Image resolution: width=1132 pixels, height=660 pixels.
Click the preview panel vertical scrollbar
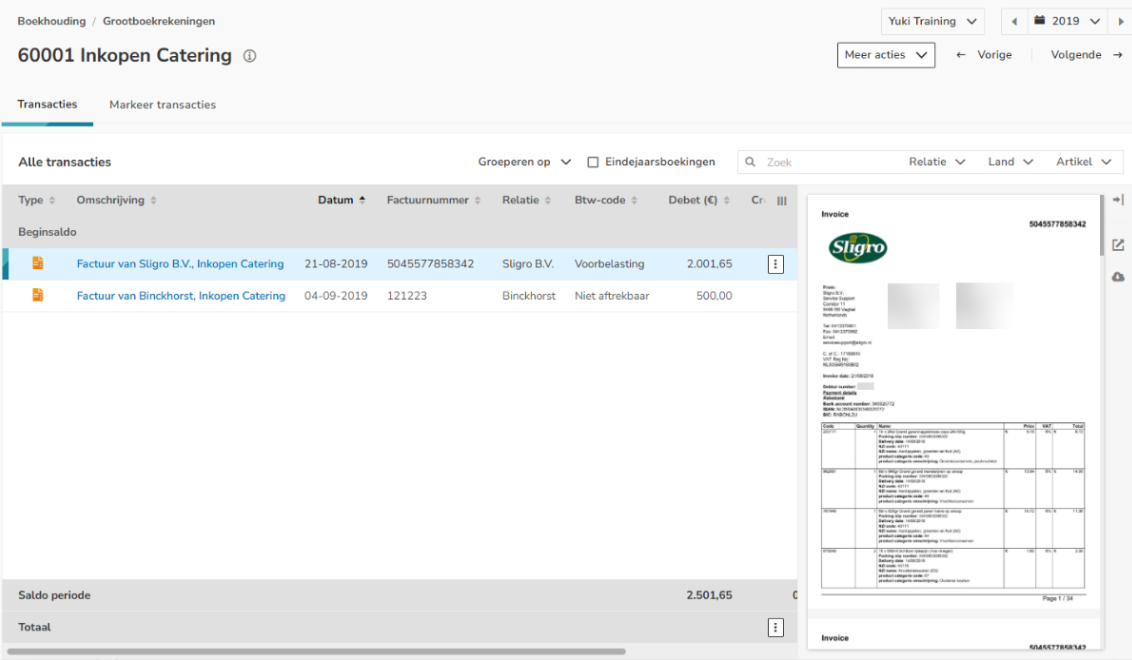pyautogui.click(x=1102, y=224)
